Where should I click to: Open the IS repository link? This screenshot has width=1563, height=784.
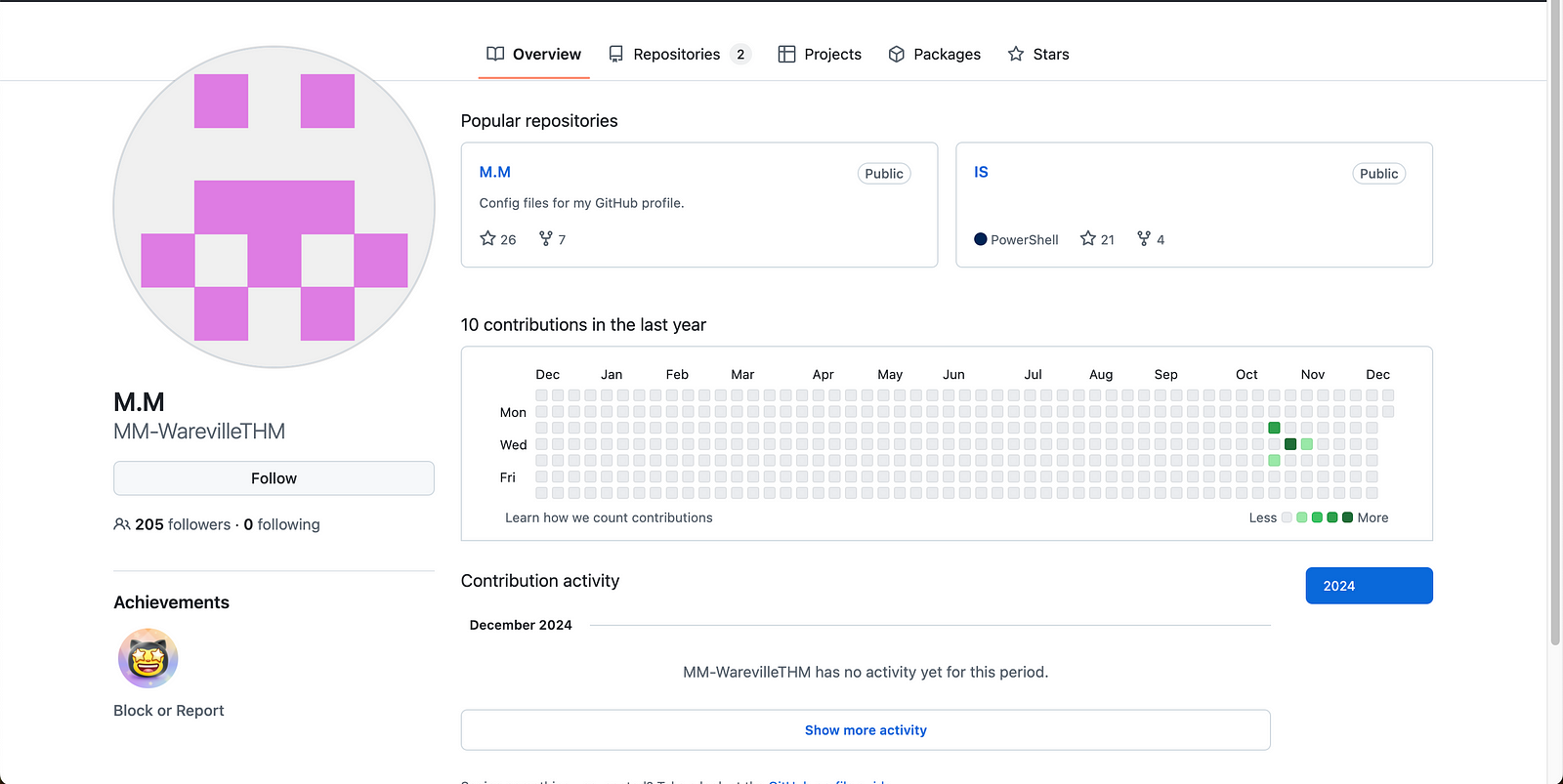pyautogui.click(x=981, y=172)
